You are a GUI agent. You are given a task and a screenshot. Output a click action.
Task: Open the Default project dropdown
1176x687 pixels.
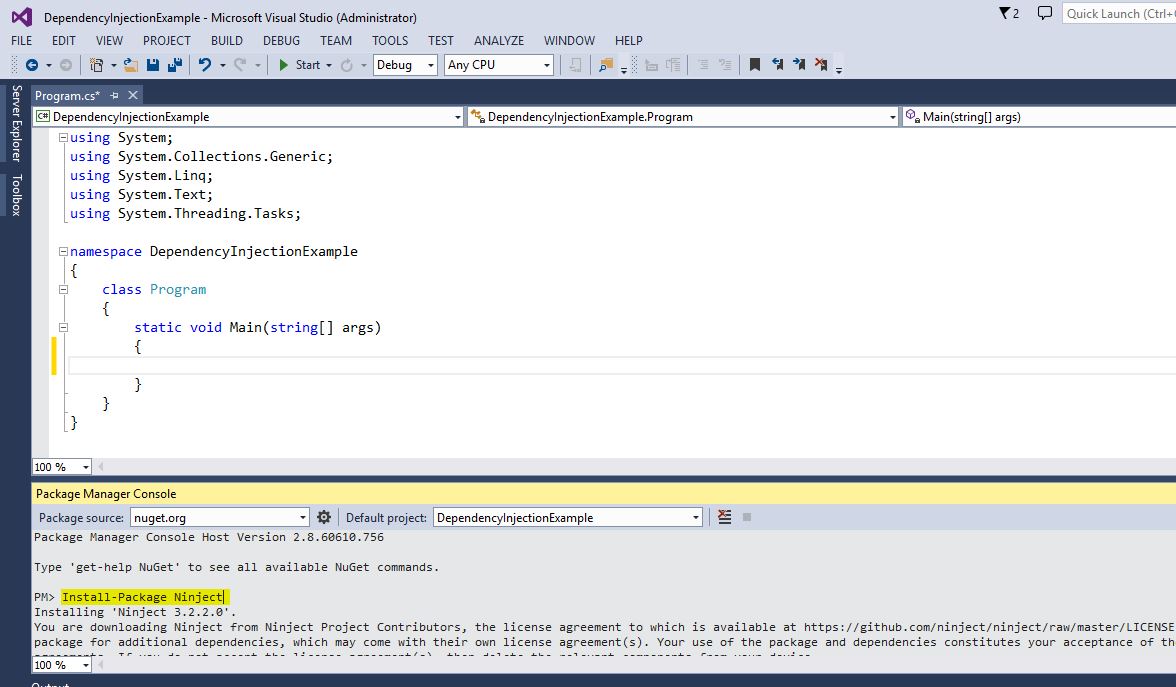695,517
